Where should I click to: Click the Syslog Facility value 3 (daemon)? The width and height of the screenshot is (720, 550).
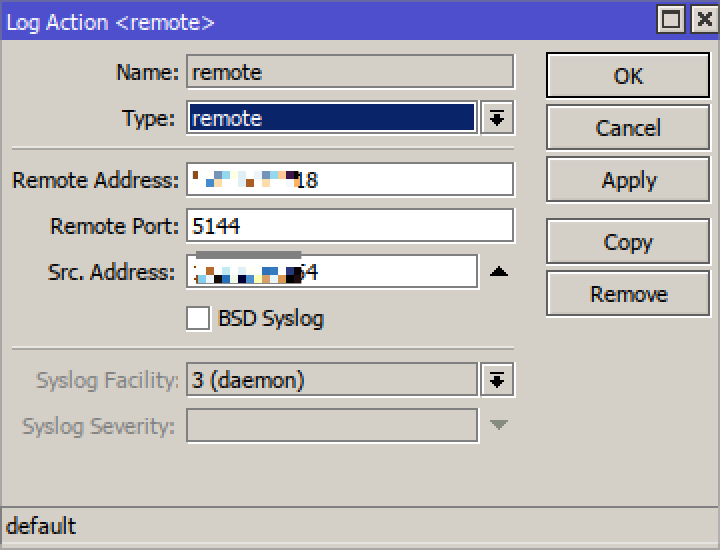click(331, 380)
